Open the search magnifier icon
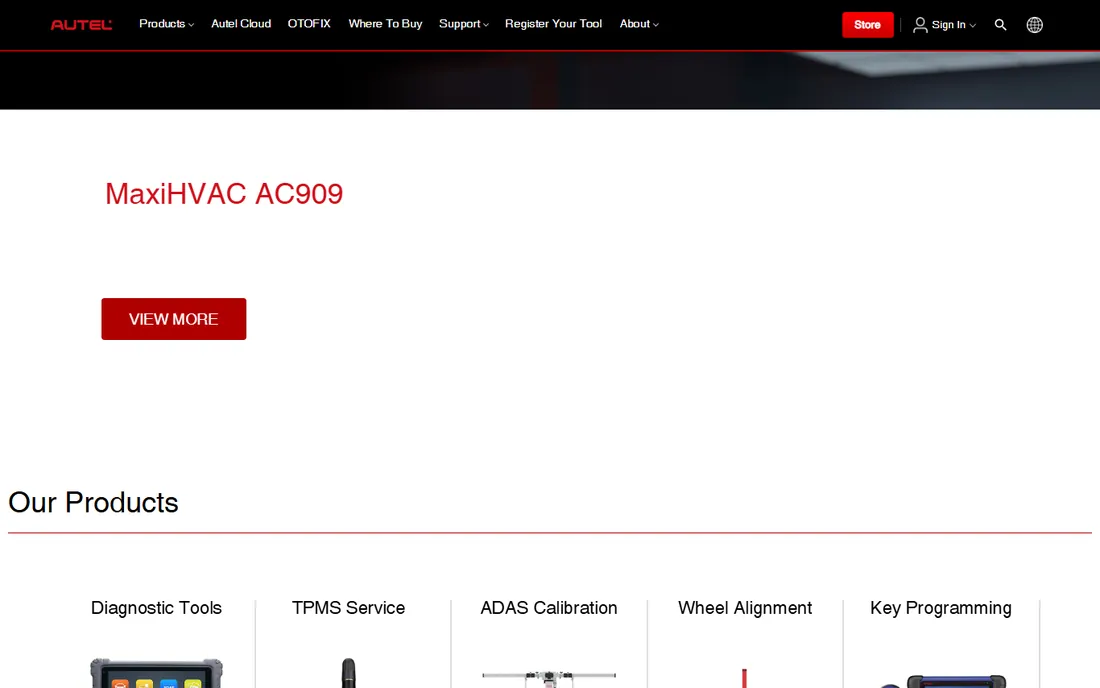1100x688 pixels. click(1000, 25)
